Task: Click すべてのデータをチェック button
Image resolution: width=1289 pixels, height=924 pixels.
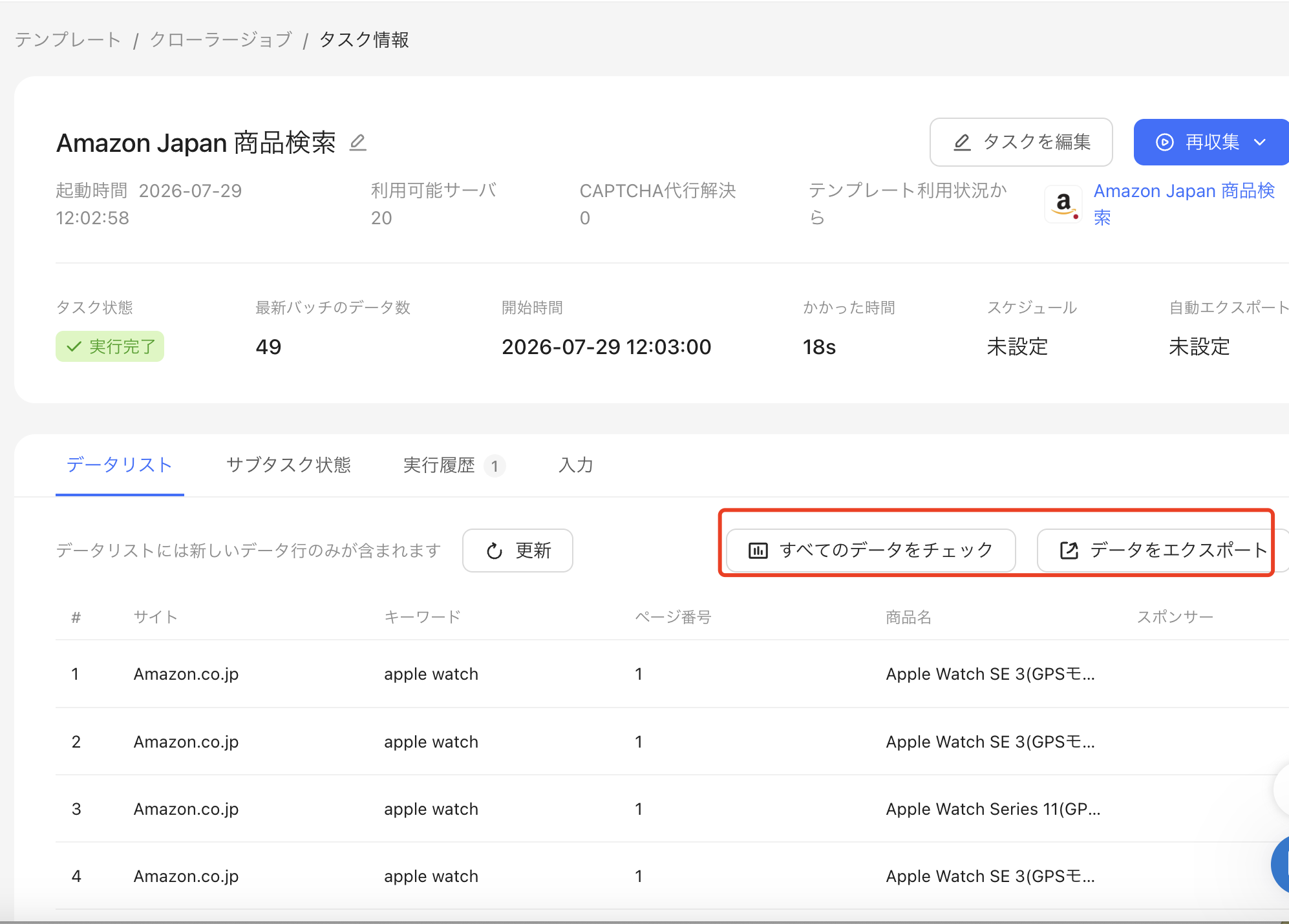Action: coord(871,551)
